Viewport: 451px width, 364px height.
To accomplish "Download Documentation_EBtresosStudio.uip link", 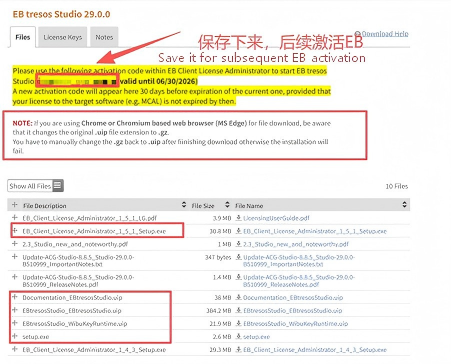I will (x=293, y=297).
